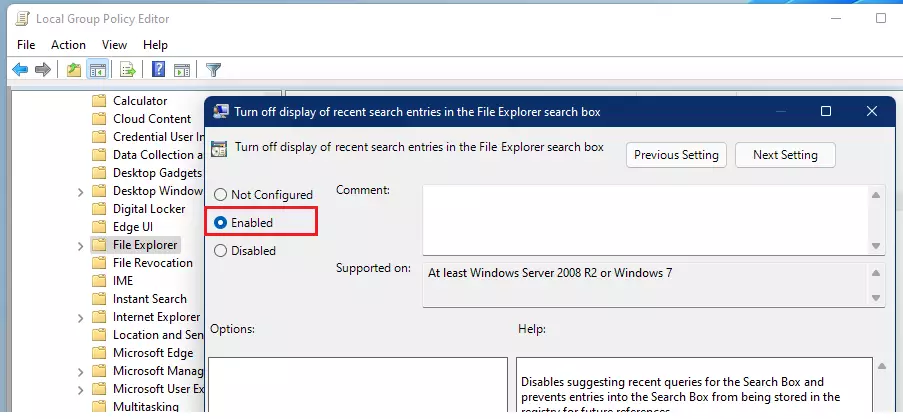Click the Forward arrow toolbar icon
The image size is (903, 419).
click(x=43, y=70)
